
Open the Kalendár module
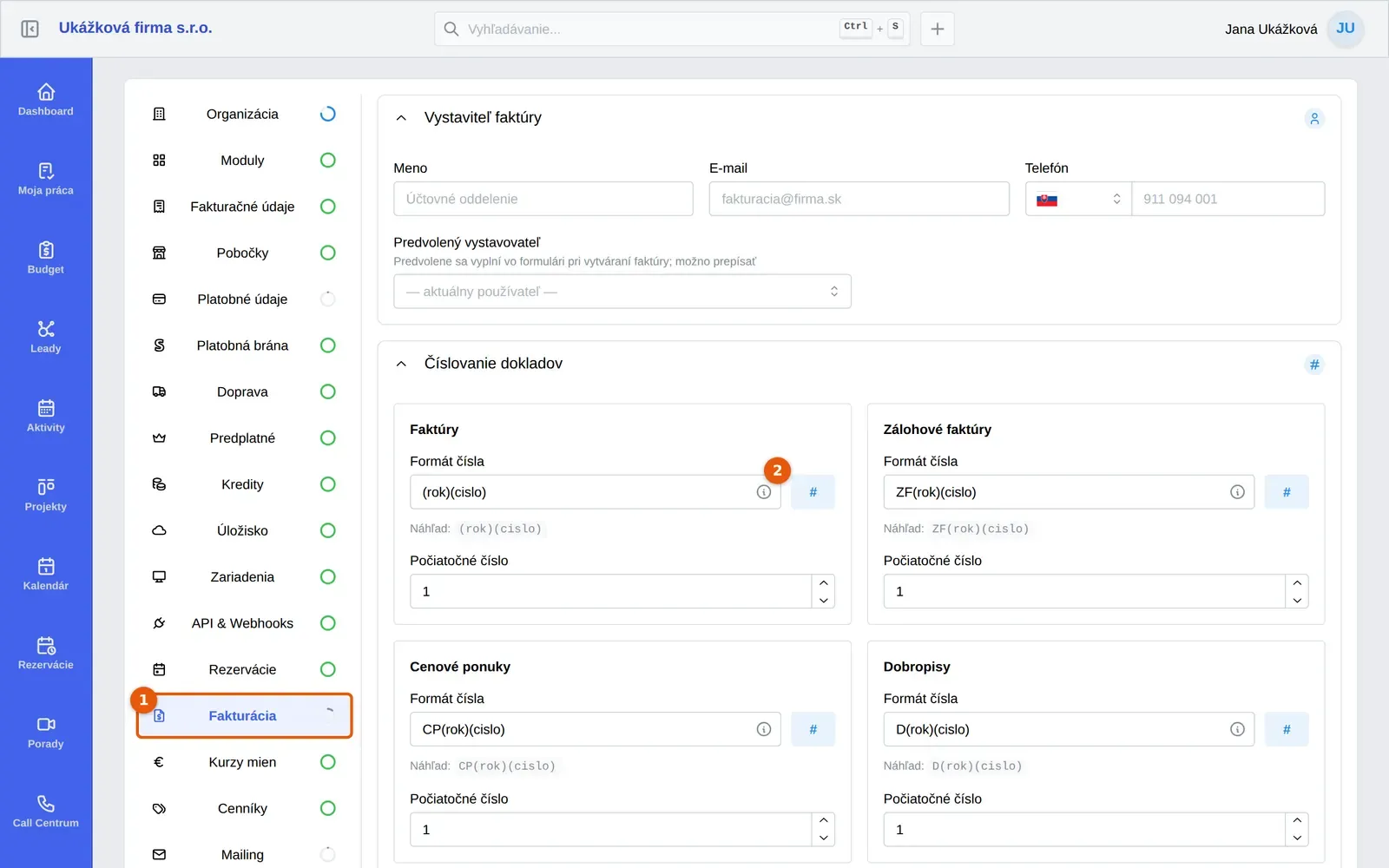[46, 574]
